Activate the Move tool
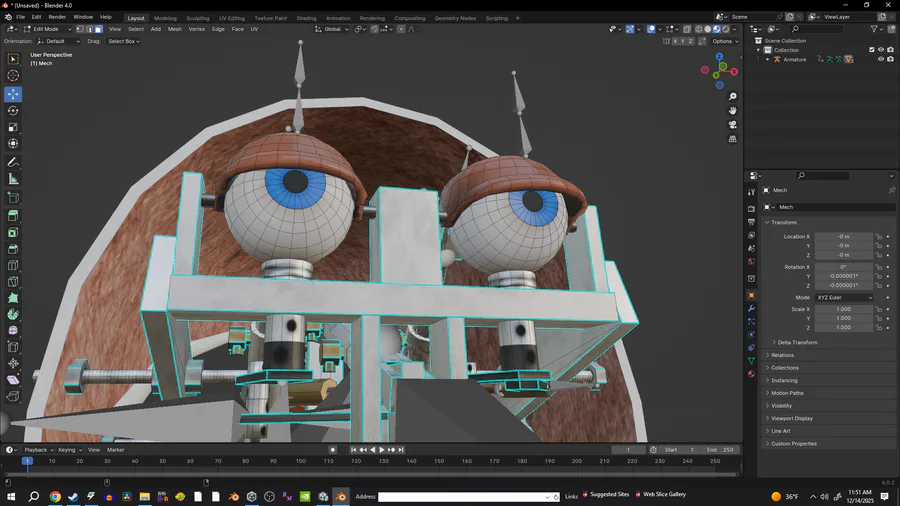Screen dimensions: 900x506 [x=13, y=94]
